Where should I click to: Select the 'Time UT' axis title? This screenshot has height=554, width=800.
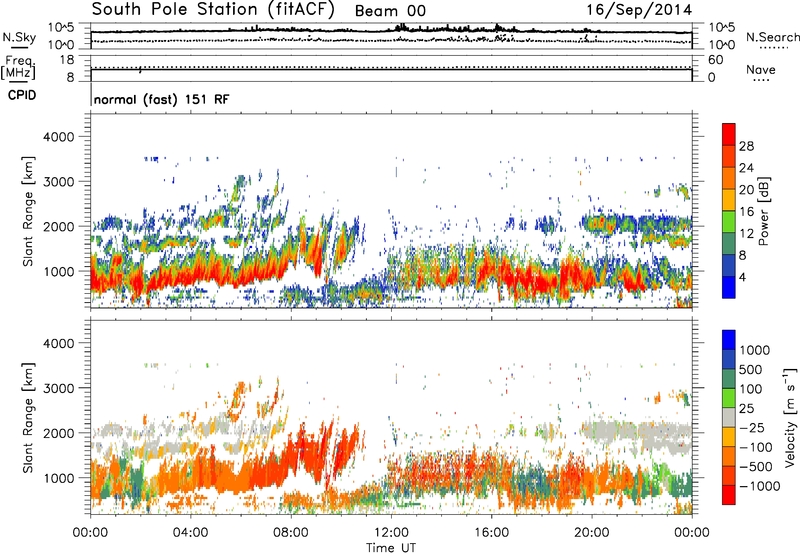tap(391, 547)
